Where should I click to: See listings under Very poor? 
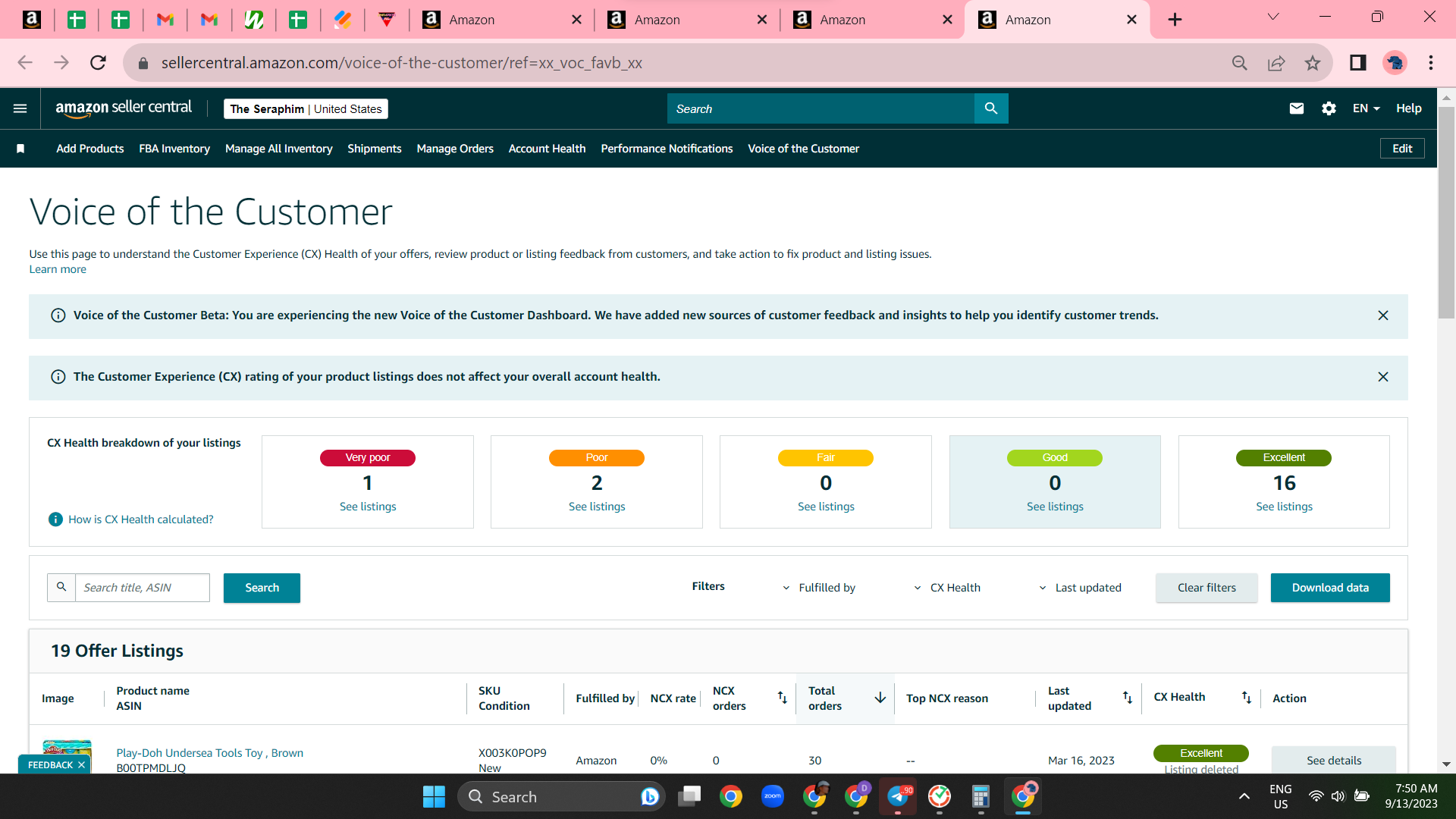(x=368, y=507)
